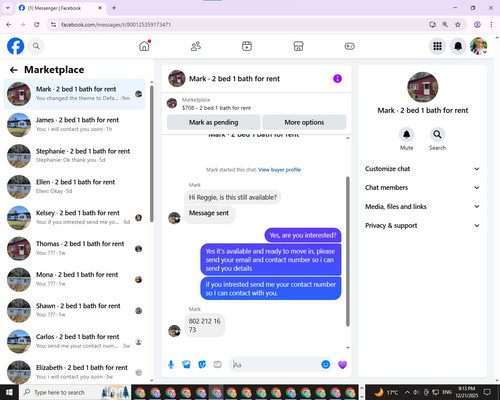Click the 'Hi Reggie, is this still available?' message
The image size is (500, 400).
[x=233, y=197]
